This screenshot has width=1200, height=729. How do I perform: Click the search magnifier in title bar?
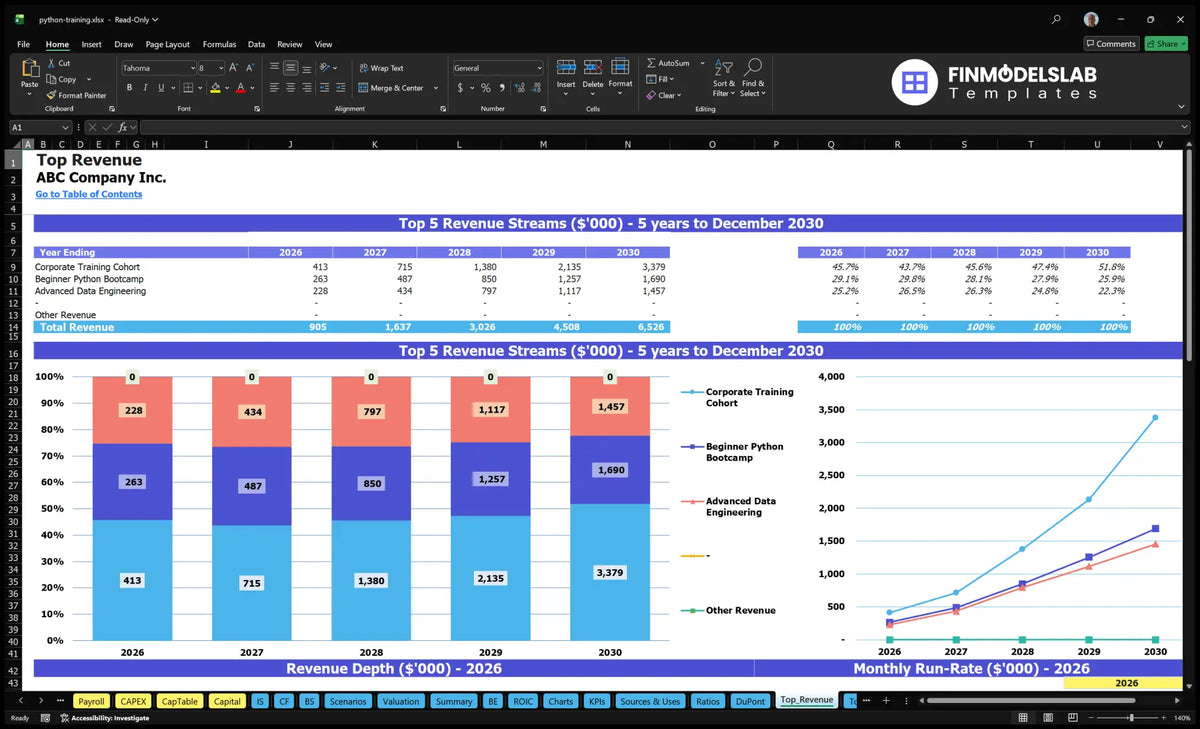coord(1057,19)
